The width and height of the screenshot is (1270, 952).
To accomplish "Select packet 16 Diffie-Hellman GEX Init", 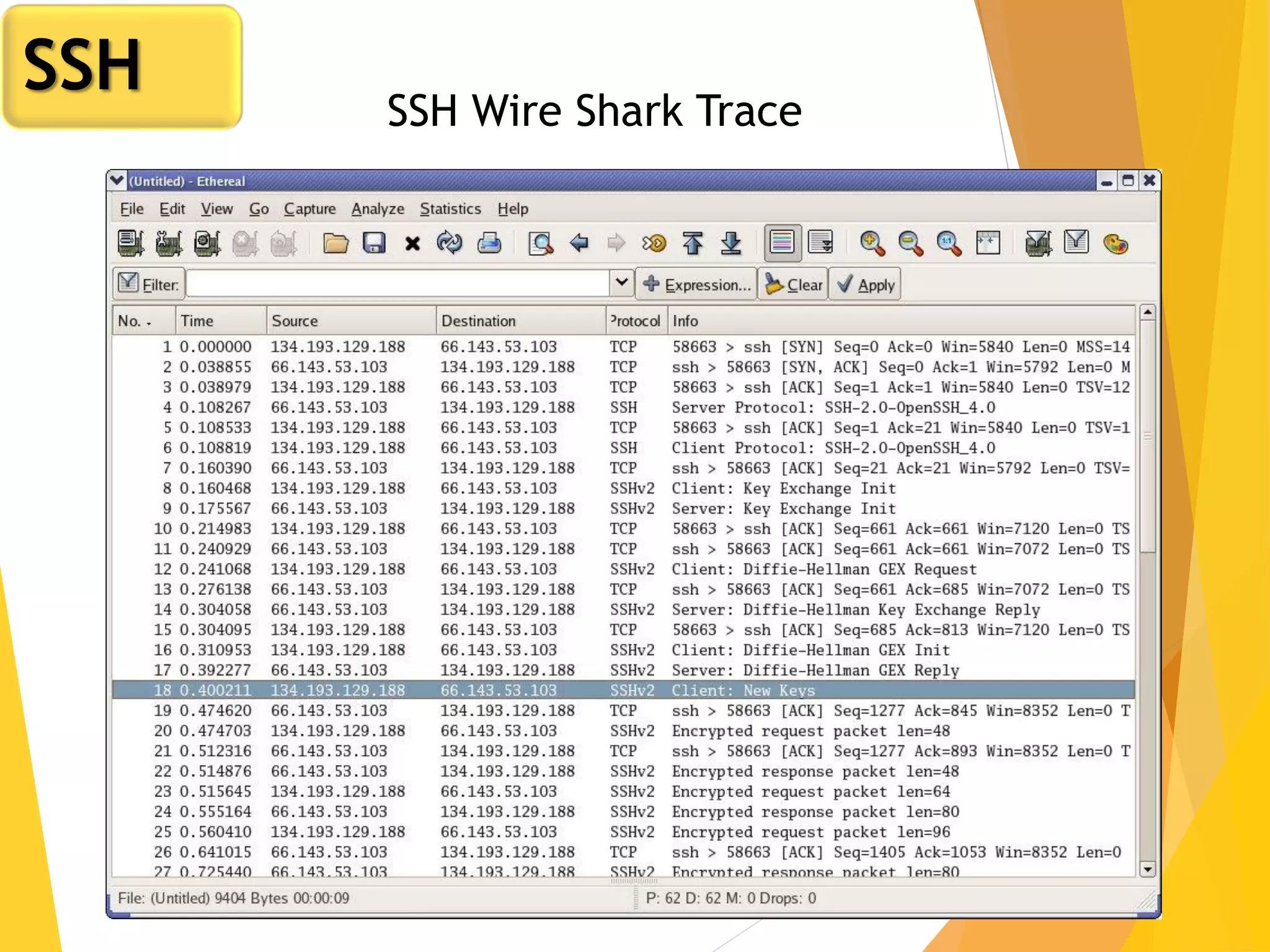I will tap(623, 650).
